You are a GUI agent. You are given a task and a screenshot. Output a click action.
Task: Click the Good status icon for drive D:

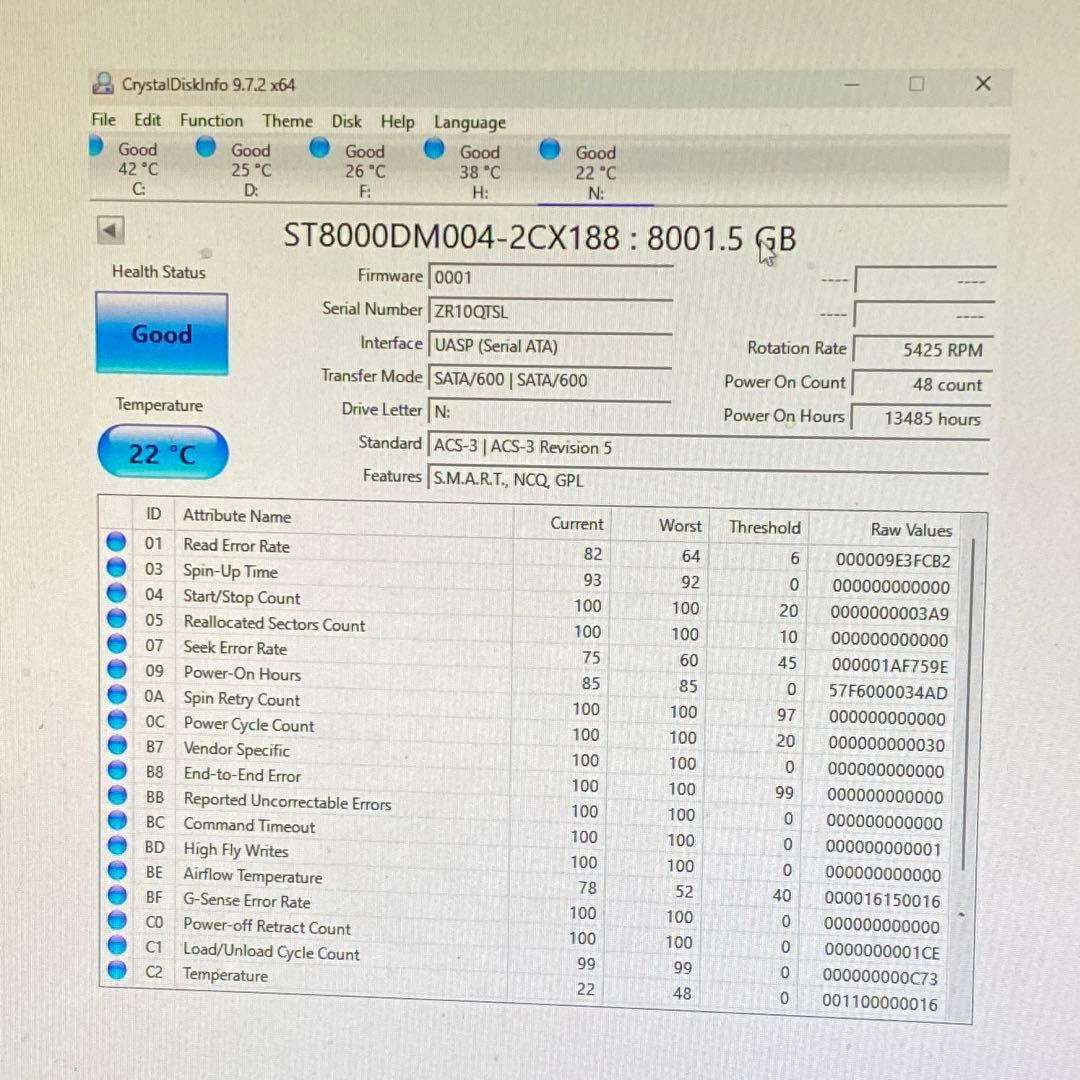(205, 147)
